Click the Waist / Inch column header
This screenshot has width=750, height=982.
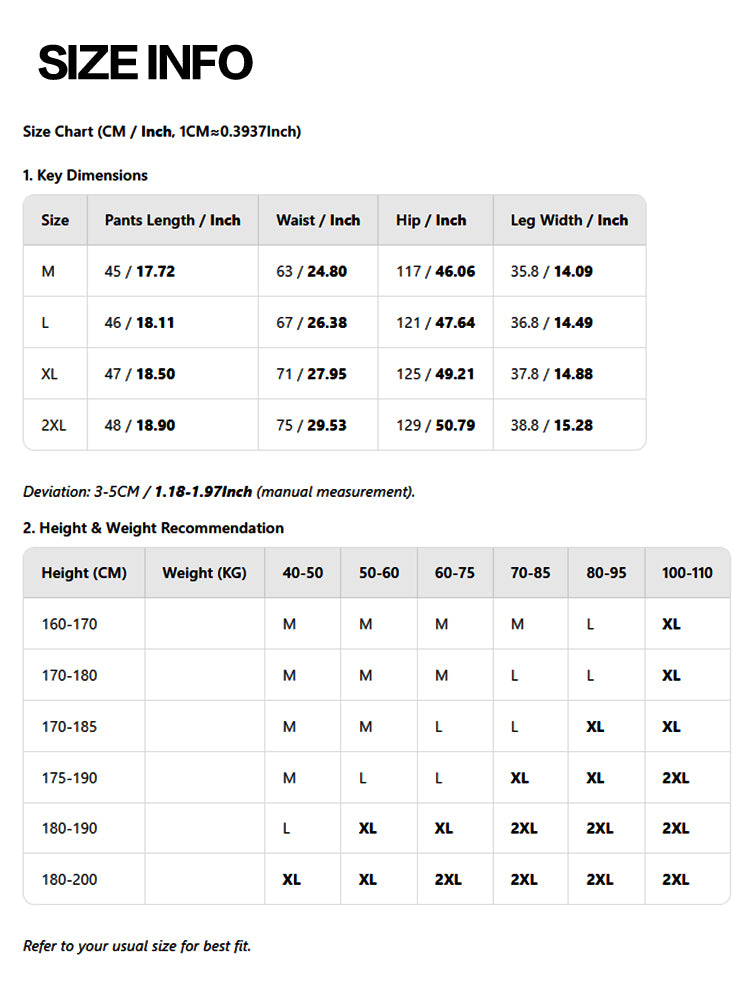tap(318, 220)
